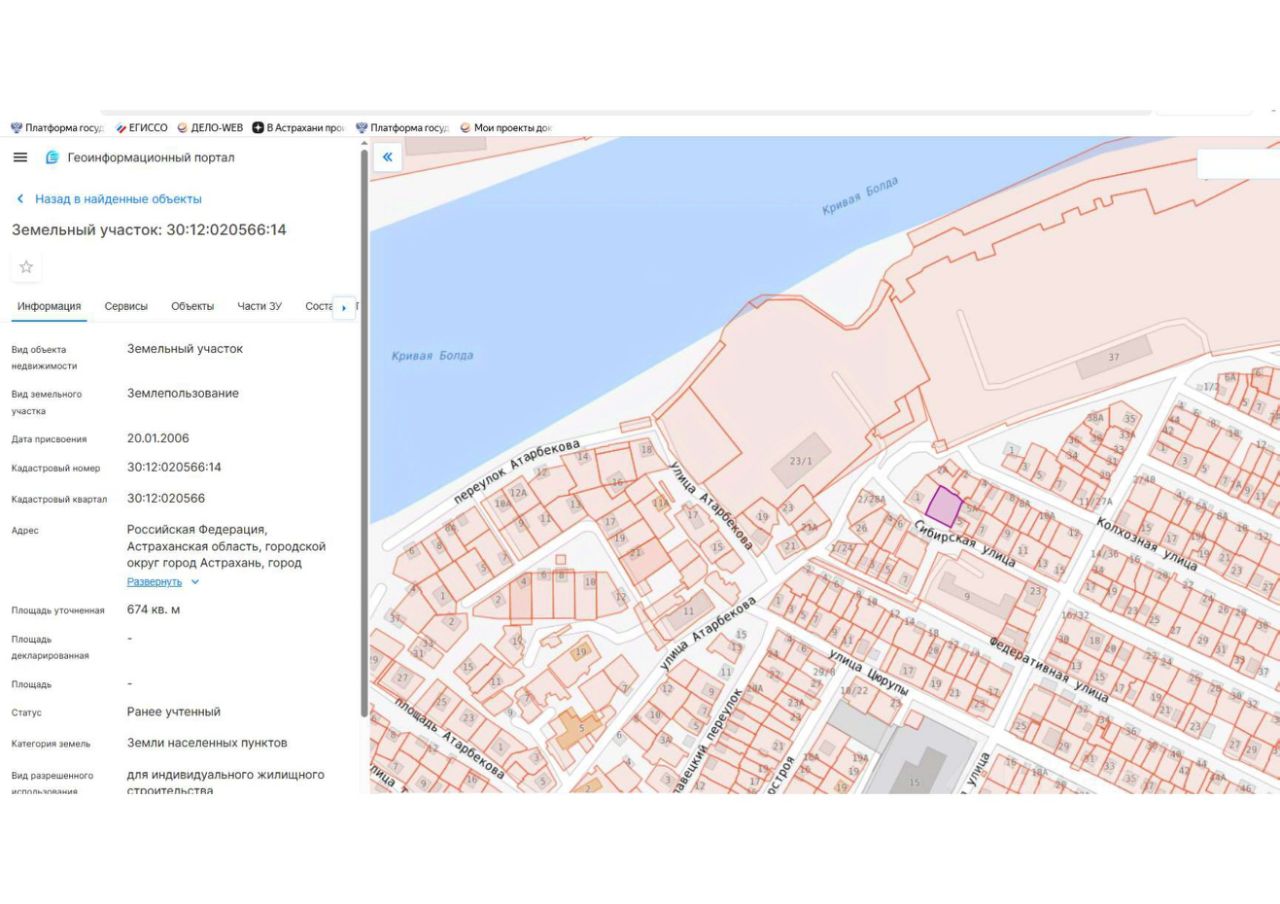The height and width of the screenshot is (904, 1280).
Task: Add the land plot to favorites with the star
Action: coord(26,267)
